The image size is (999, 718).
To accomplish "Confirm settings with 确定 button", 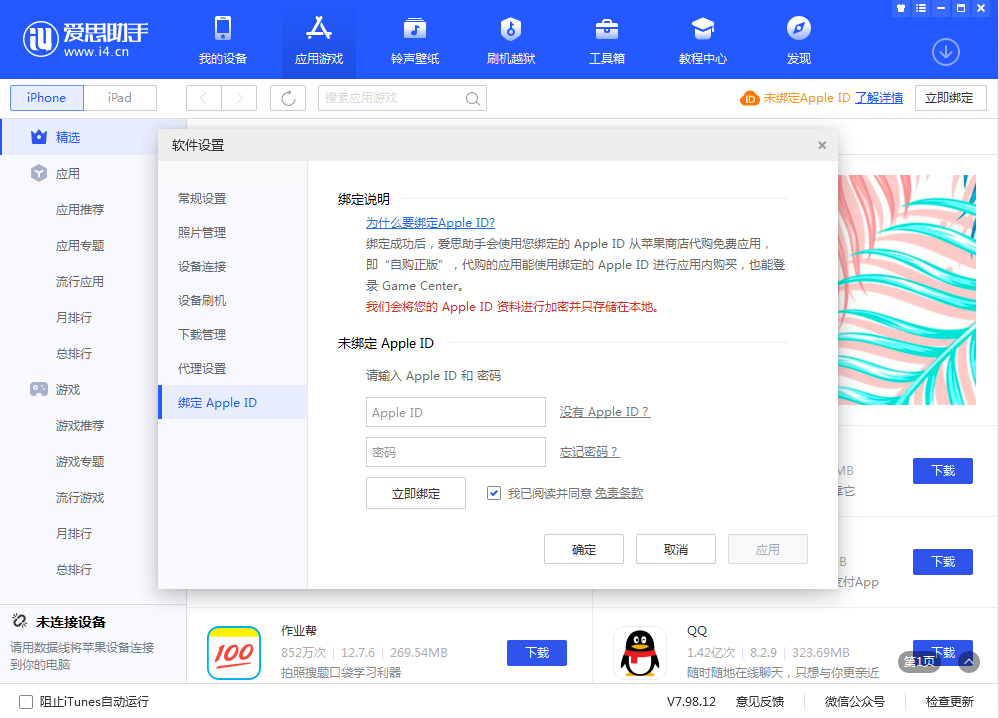I will tap(584, 549).
